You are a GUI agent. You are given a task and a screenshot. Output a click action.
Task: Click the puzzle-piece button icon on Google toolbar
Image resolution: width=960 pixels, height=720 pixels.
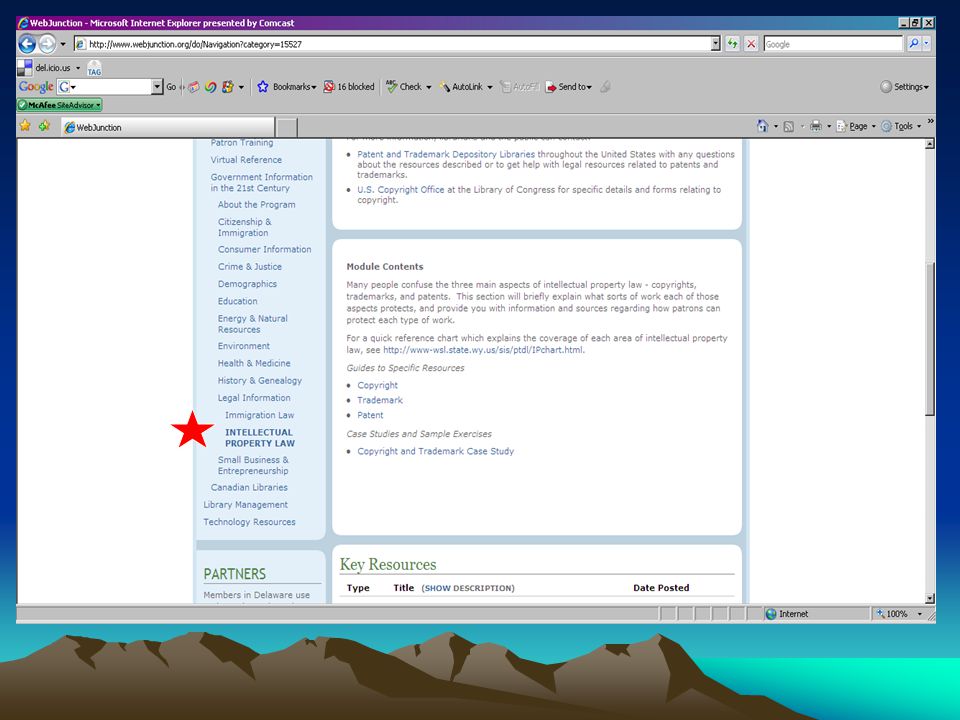coord(228,87)
